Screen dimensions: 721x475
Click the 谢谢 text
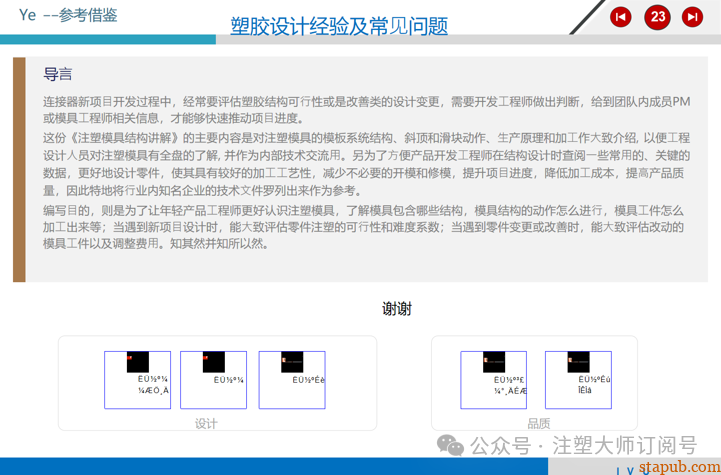[396, 309]
